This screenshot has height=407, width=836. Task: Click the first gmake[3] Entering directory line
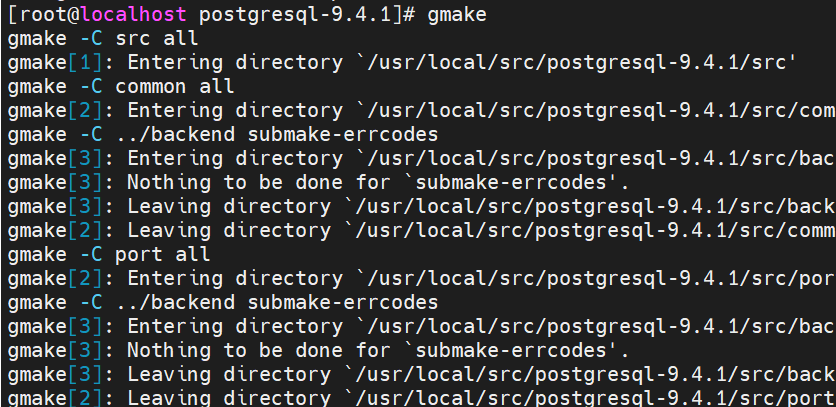420,158
